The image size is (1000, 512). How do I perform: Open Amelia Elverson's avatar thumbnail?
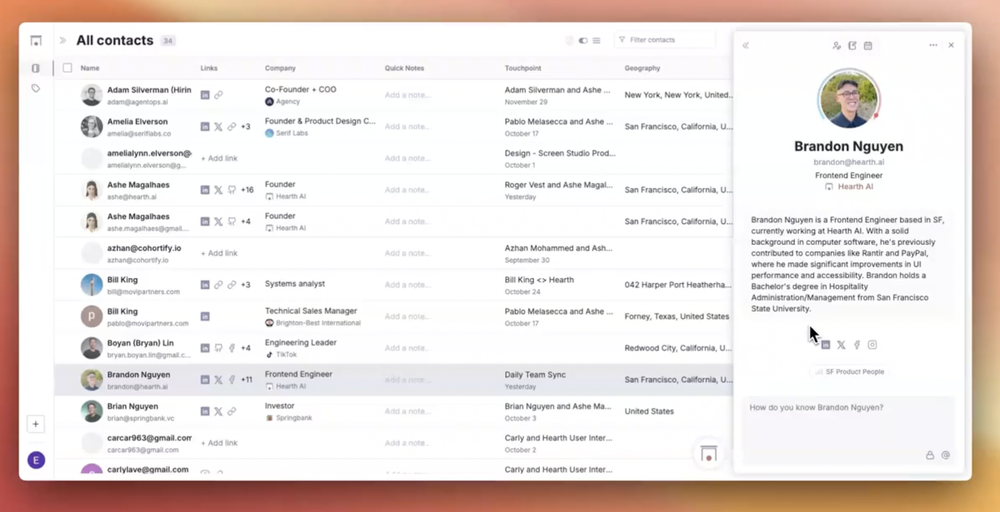pos(92,126)
